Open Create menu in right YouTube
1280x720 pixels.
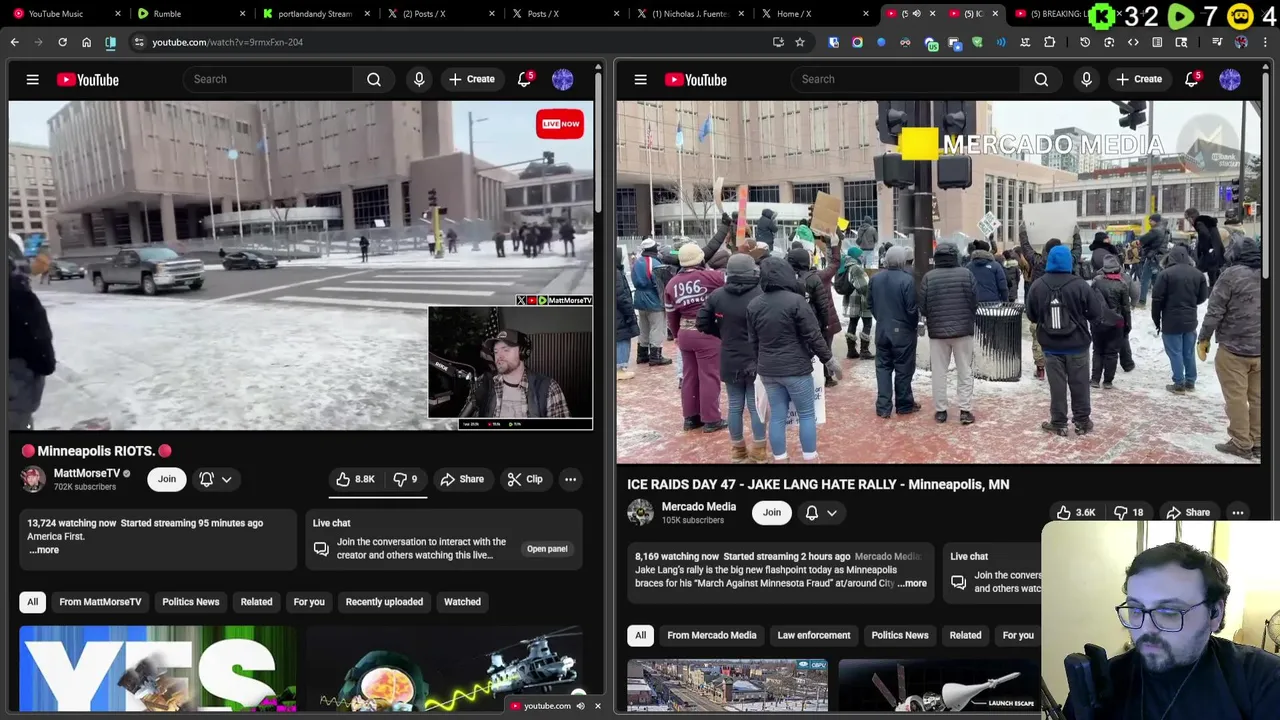(x=1139, y=79)
